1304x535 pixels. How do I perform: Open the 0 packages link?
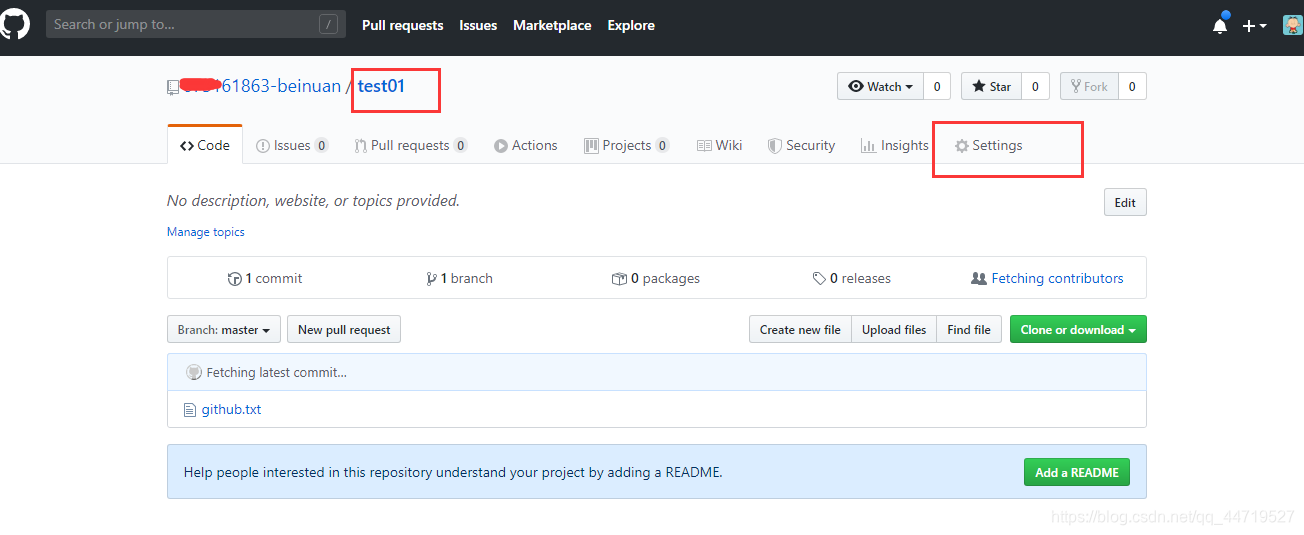point(656,278)
